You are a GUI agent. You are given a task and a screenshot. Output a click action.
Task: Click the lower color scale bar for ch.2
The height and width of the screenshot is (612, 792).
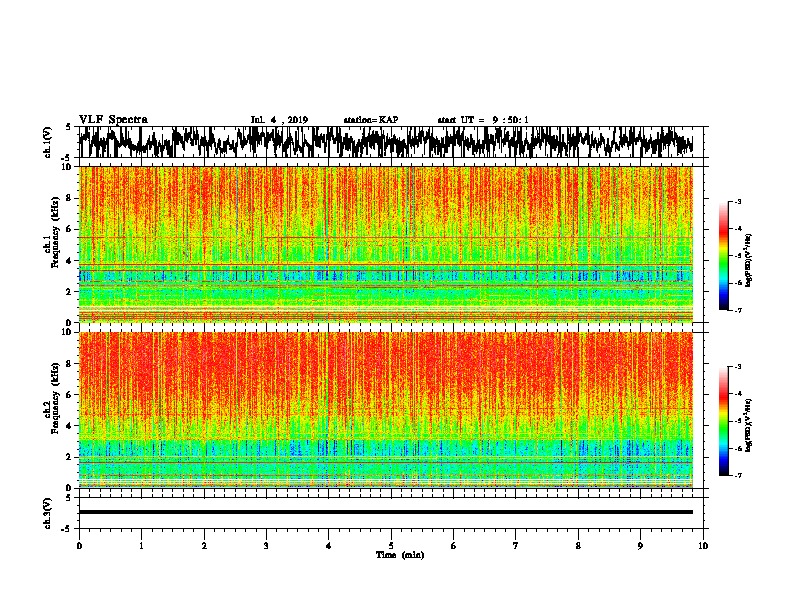tap(723, 421)
